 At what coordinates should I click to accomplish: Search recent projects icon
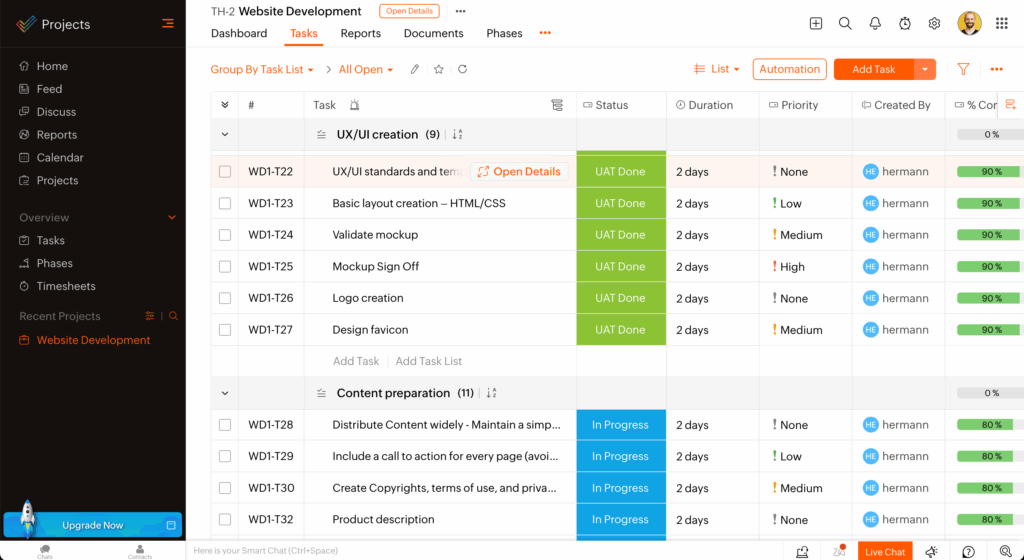174,316
